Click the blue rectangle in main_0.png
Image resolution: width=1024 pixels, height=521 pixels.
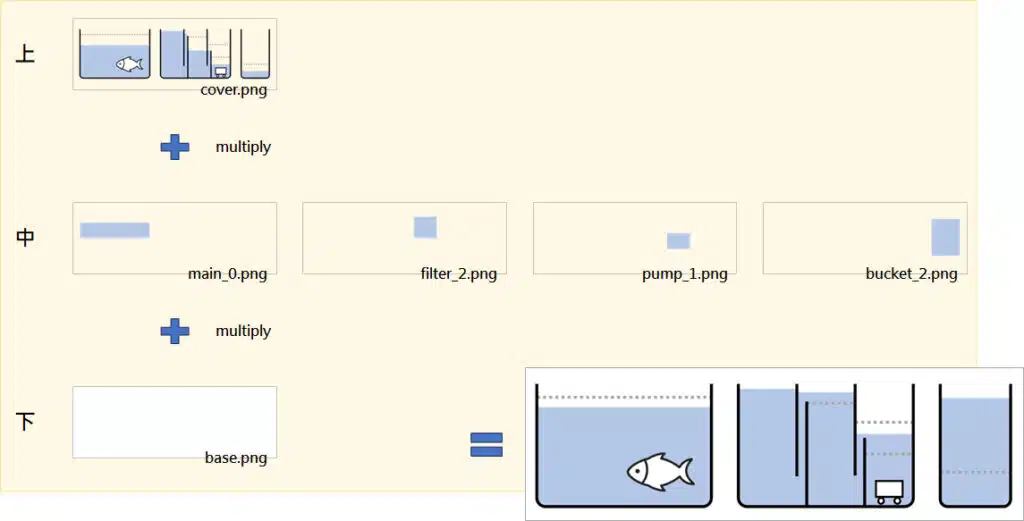click(115, 230)
